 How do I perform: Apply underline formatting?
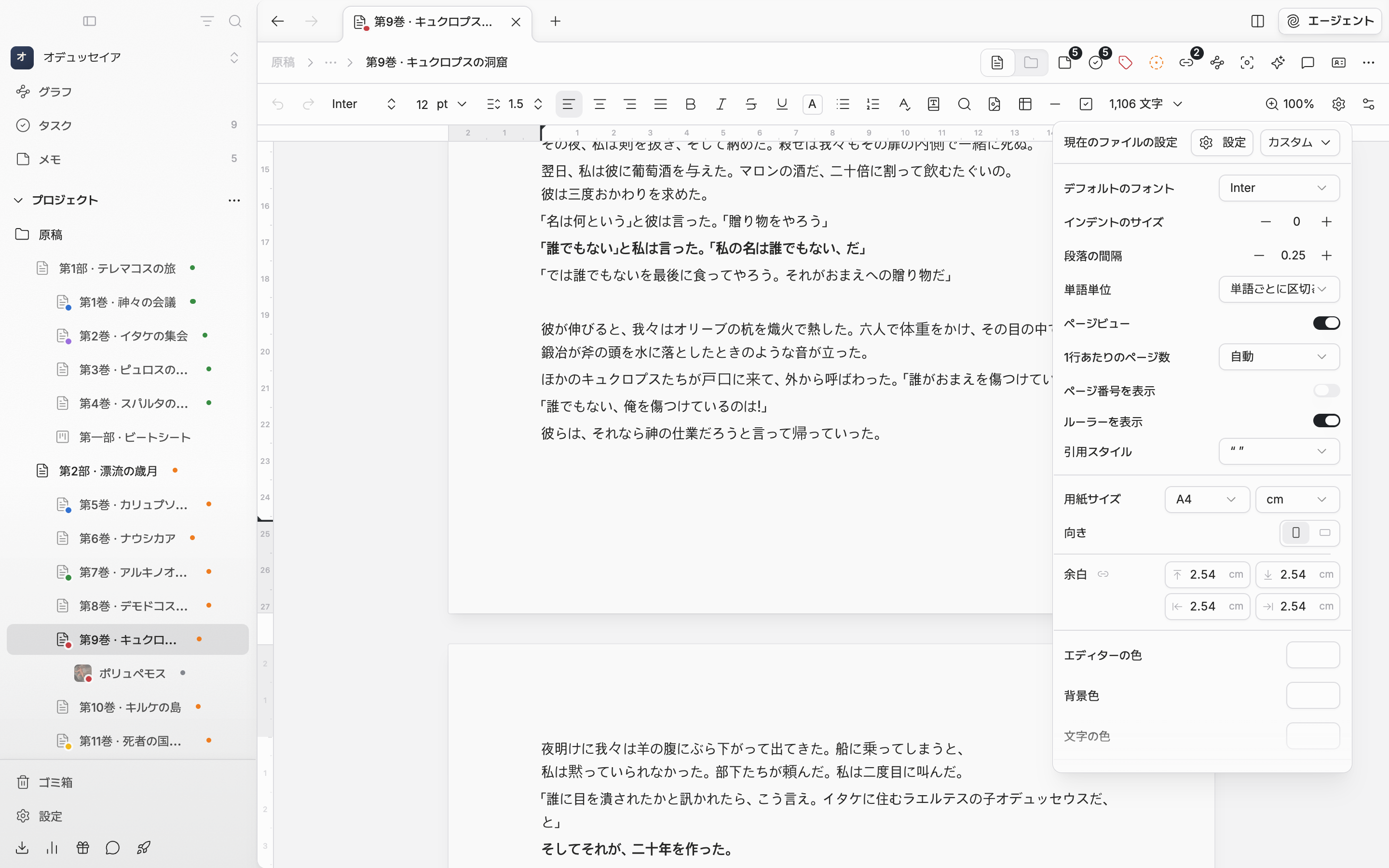coord(782,104)
